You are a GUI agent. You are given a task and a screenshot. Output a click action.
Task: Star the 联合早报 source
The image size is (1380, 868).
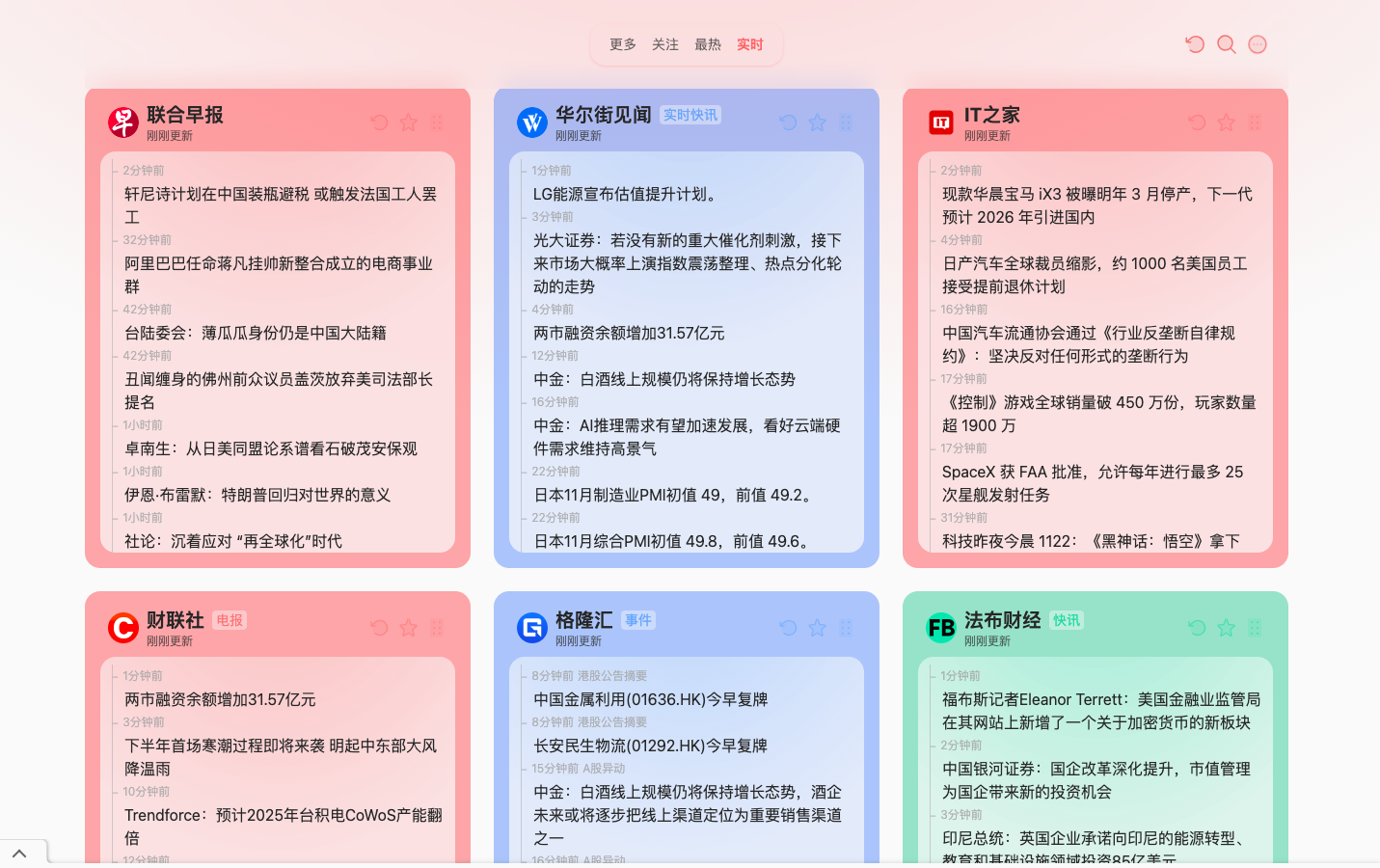coord(409,122)
